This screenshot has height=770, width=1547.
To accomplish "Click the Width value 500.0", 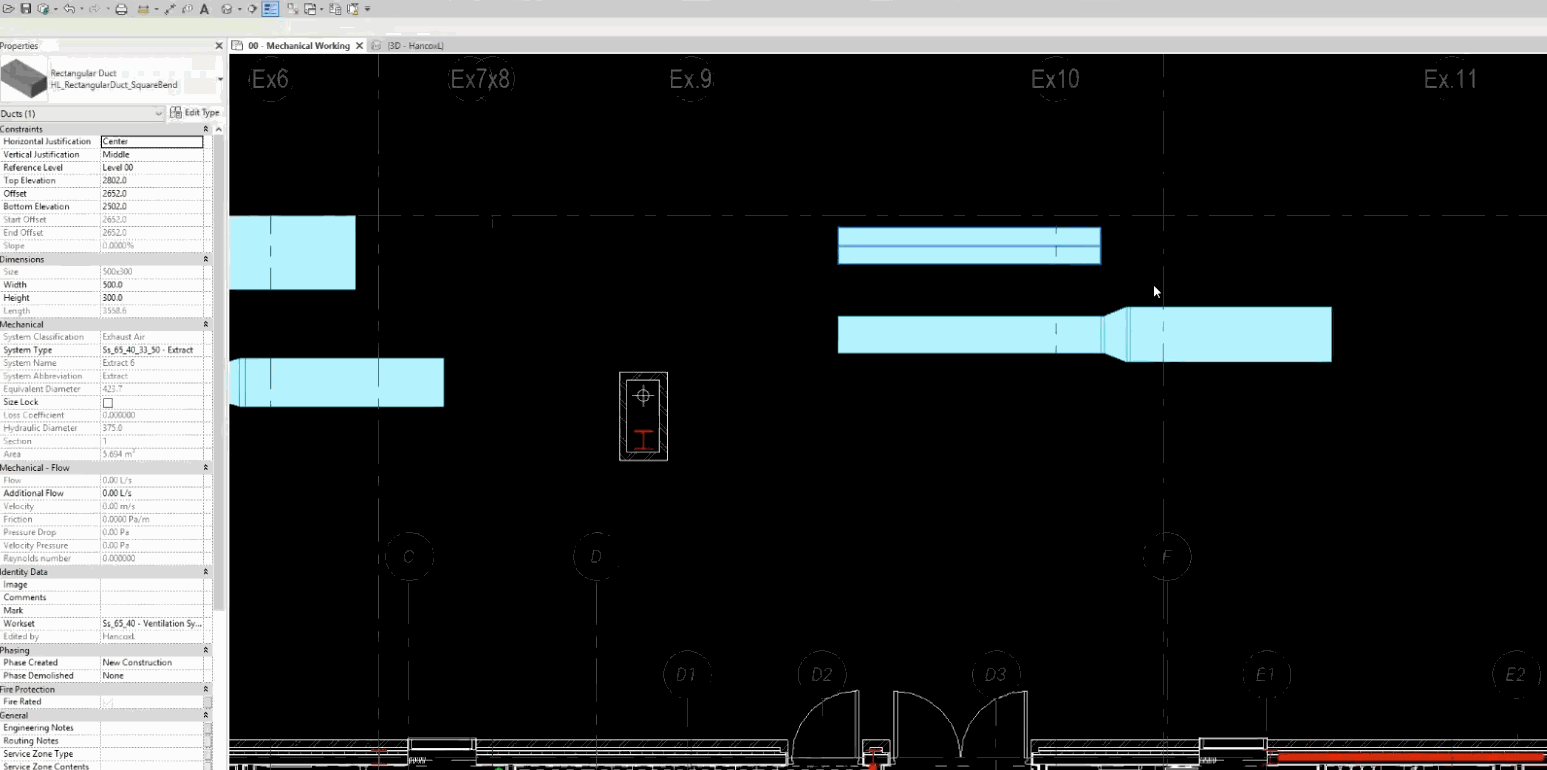I will pyautogui.click(x=152, y=285).
